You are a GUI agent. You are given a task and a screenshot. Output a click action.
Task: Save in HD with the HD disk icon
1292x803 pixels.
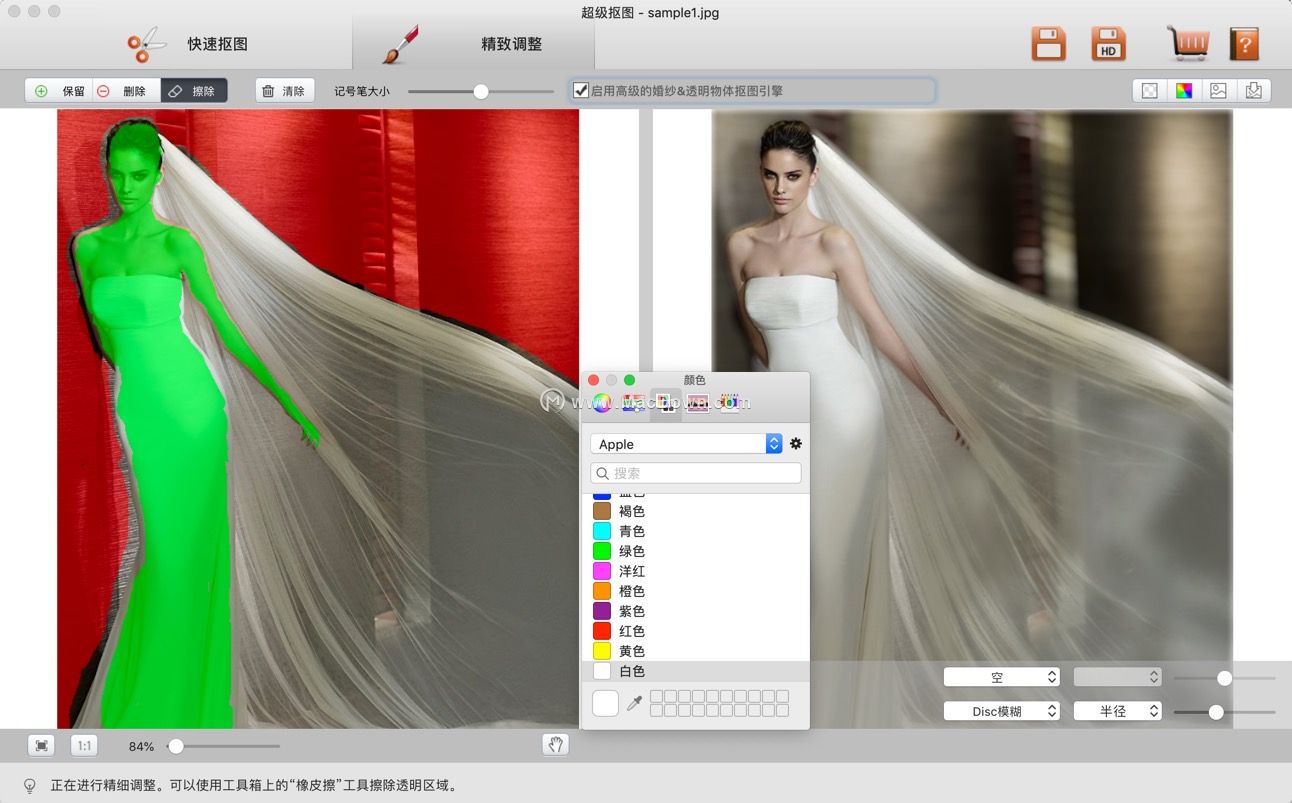click(1108, 44)
